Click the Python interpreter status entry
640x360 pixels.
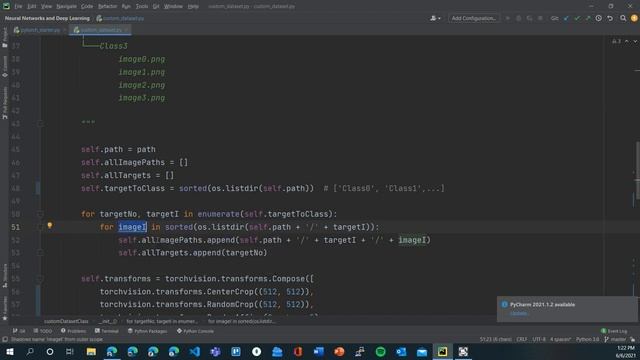(587, 339)
